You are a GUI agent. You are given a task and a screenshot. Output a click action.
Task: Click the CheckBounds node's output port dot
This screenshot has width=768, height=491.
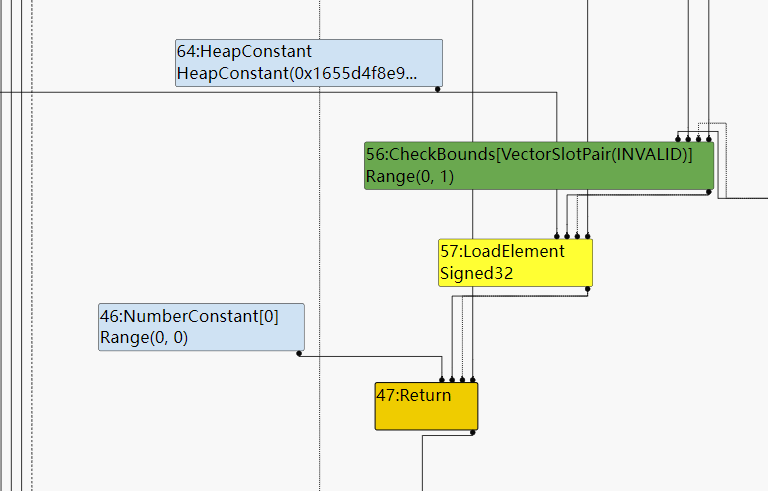click(709, 191)
